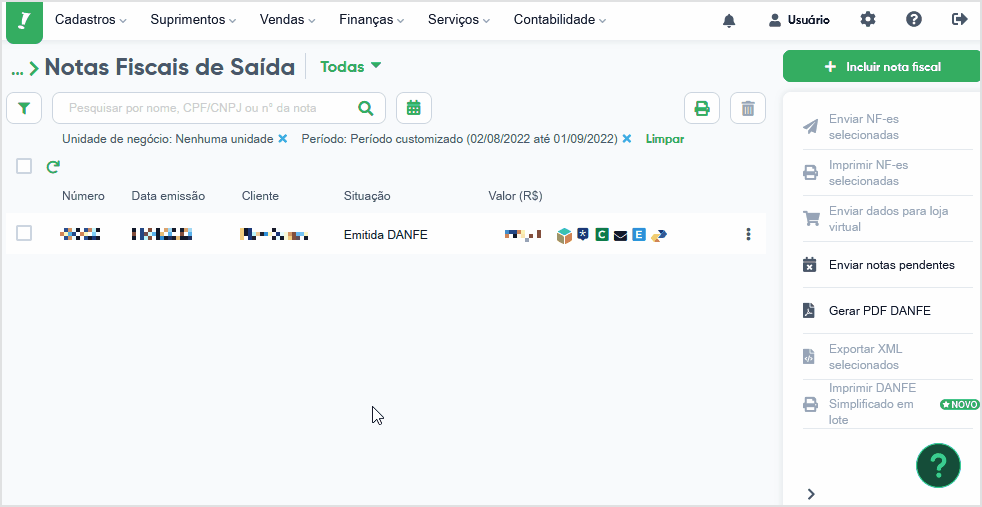Open the Todas status dropdown

tap(351, 66)
